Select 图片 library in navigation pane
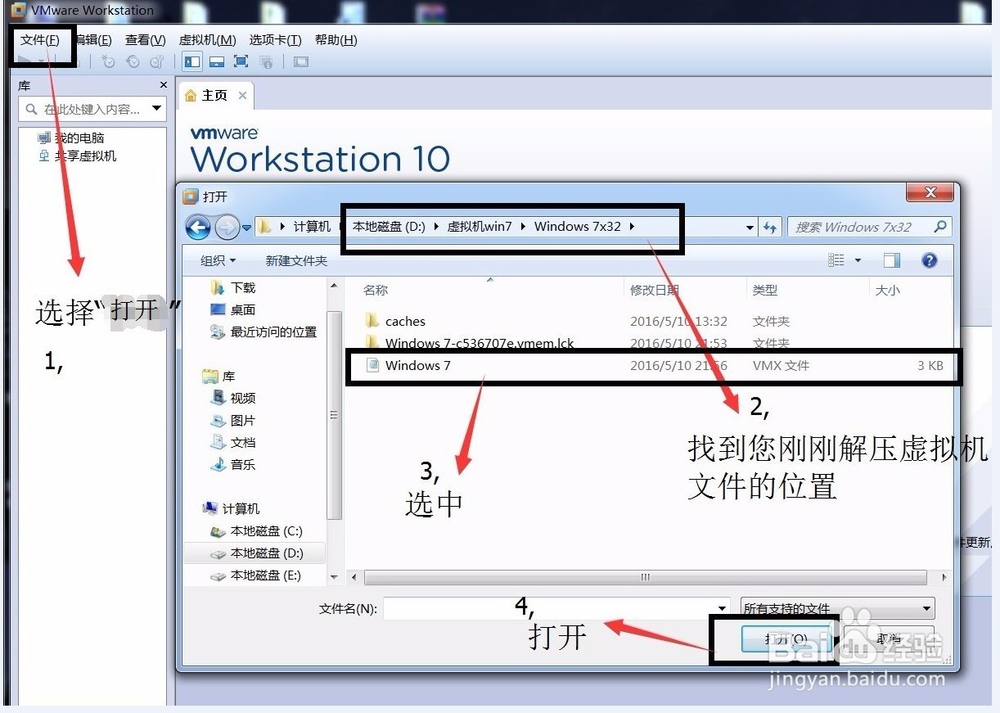This screenshot has width=1000, height=713. [x=233, y=421]
